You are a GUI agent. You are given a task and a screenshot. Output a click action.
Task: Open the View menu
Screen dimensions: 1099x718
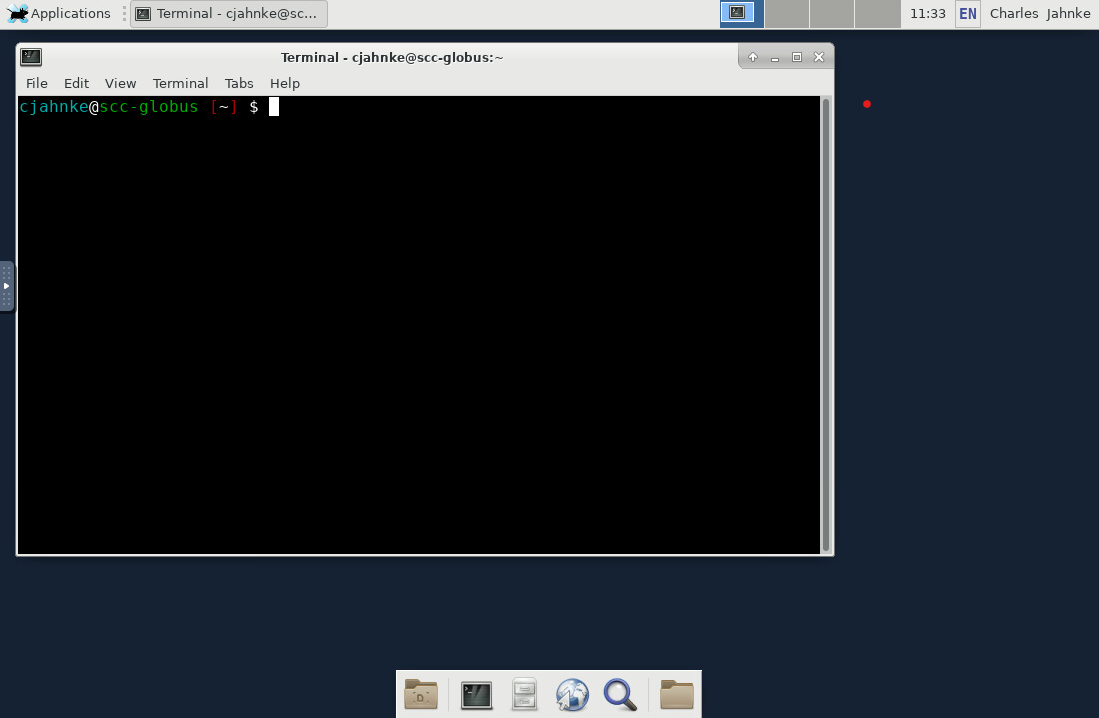click(x=121, y=83)
